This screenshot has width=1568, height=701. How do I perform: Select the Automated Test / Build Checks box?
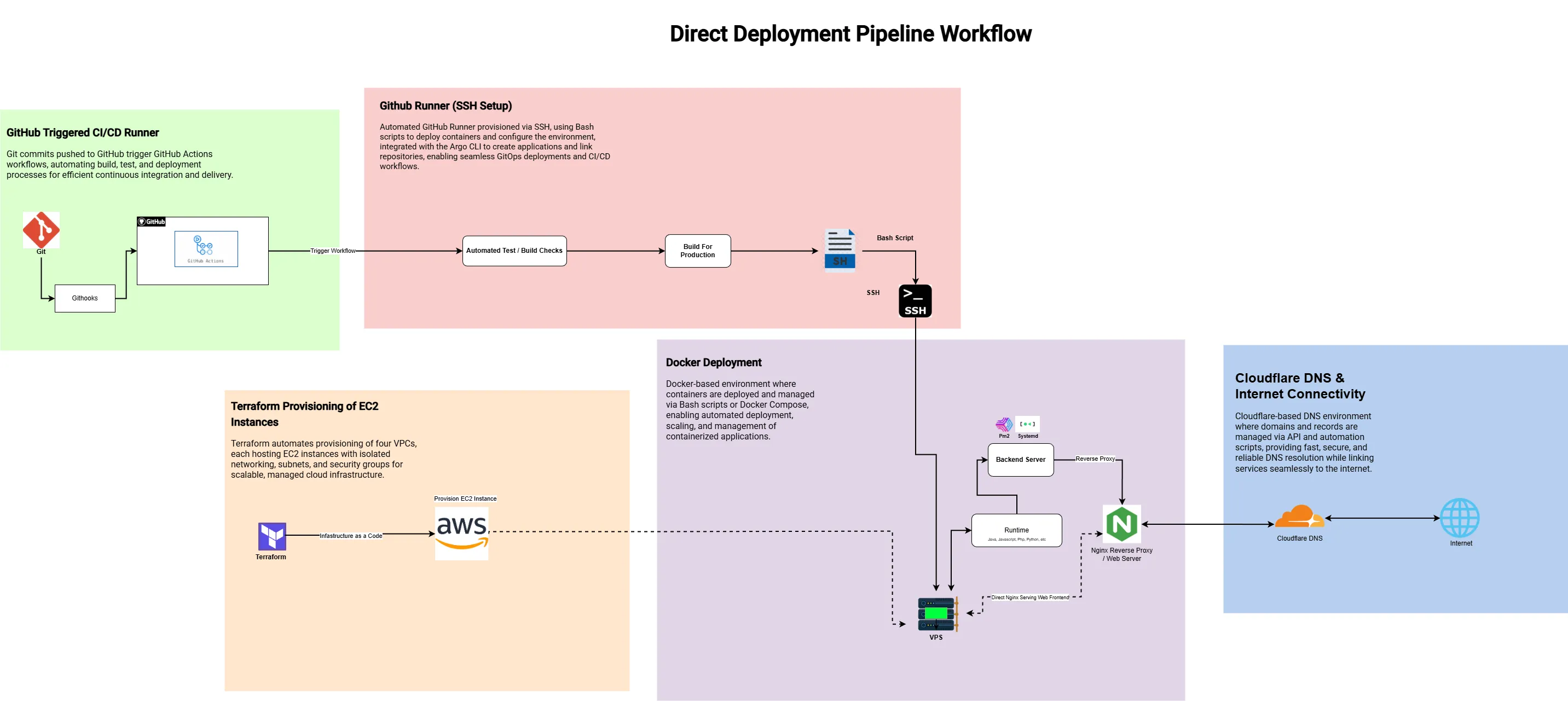coord(514,250)
